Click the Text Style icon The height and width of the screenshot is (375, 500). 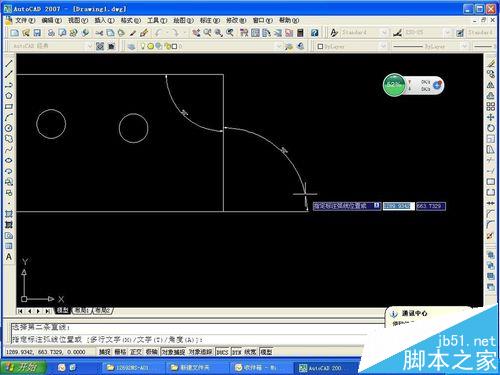tap(334, 33)
